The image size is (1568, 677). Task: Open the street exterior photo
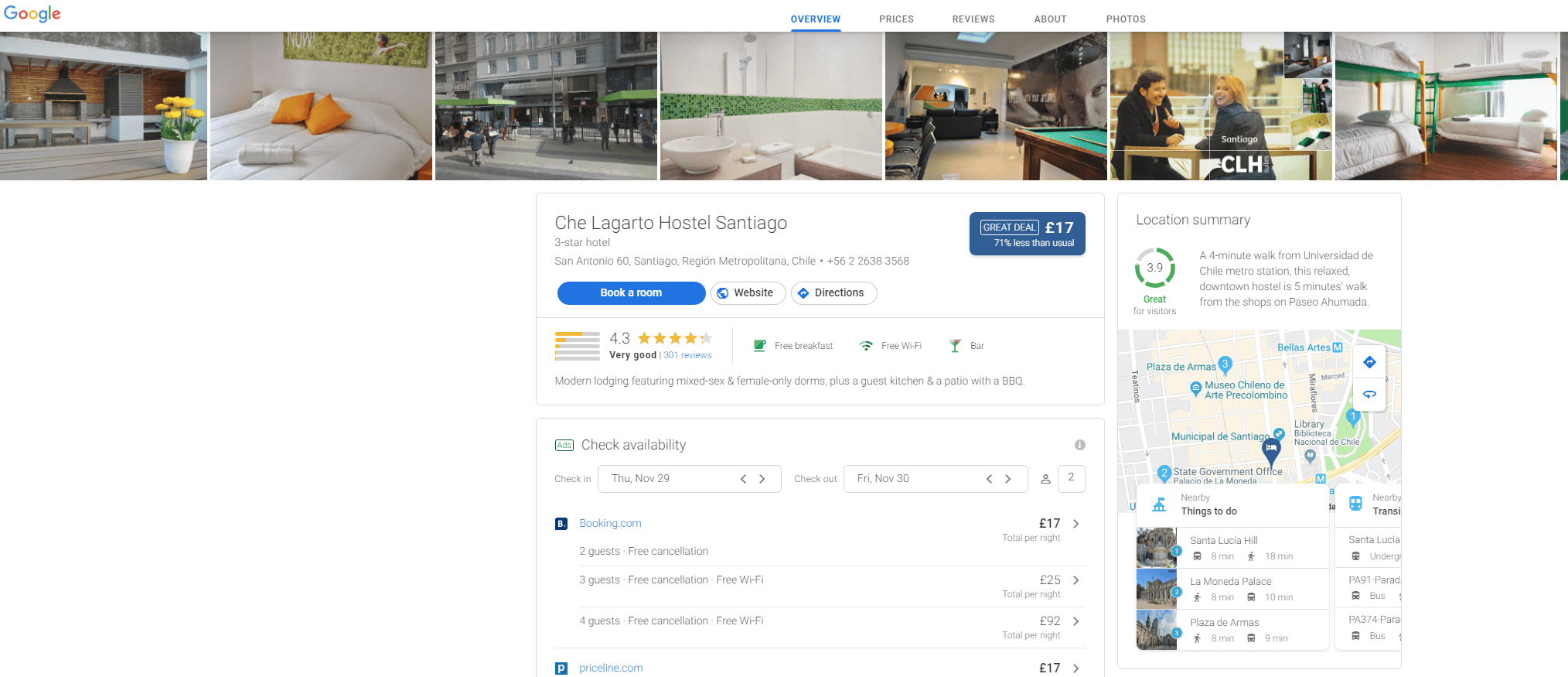pos(546,106)
